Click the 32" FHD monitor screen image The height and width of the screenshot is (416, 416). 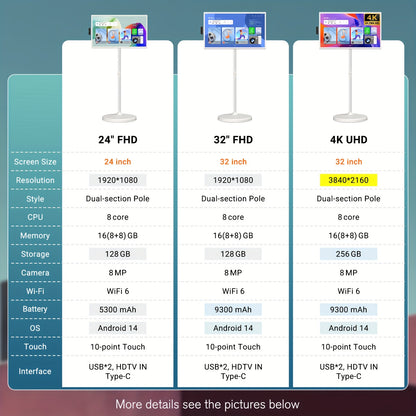tap(235, 30)
